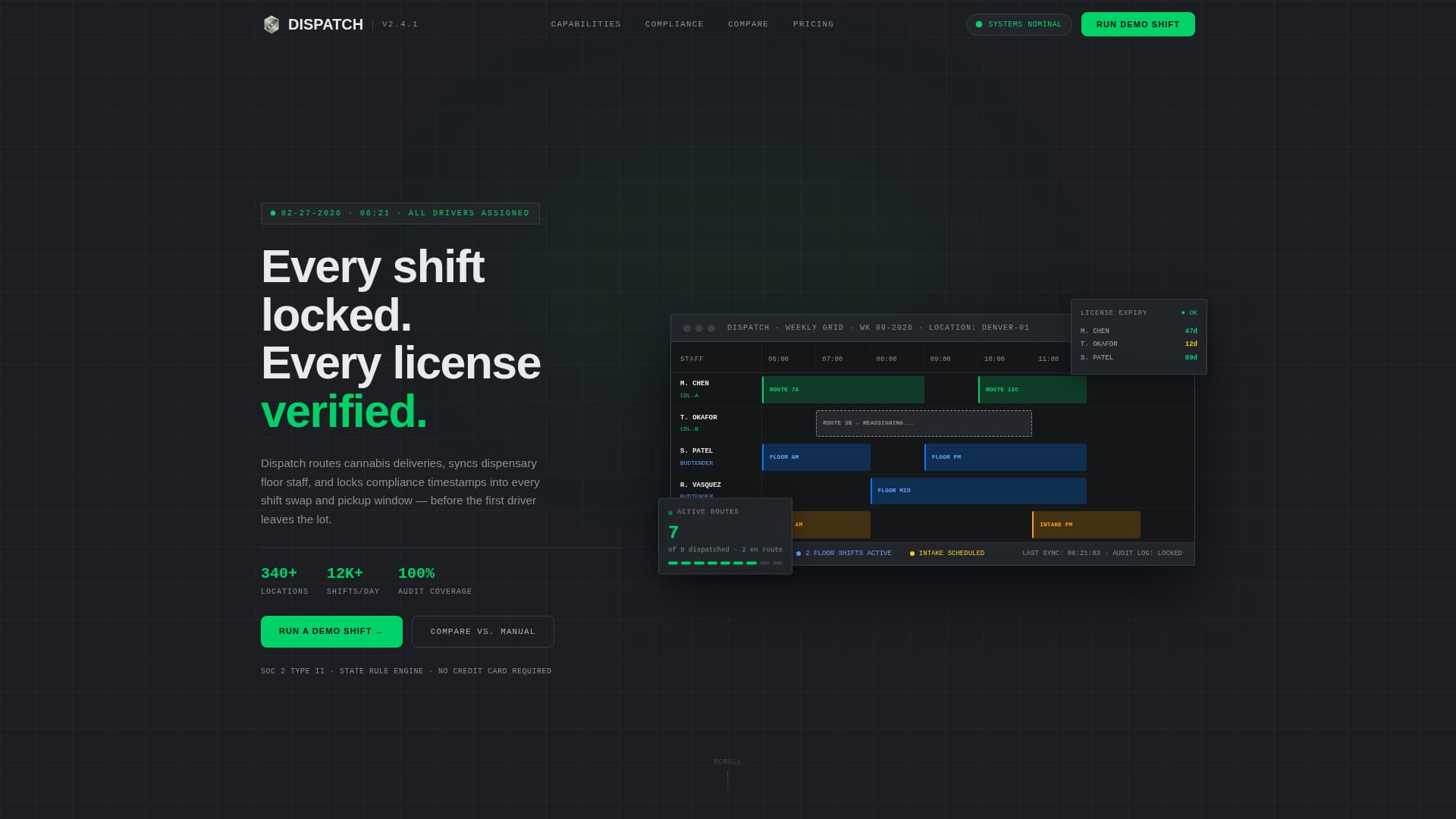
Task: Click the 100% Audit Coverage stat
Action: point(435,581)
